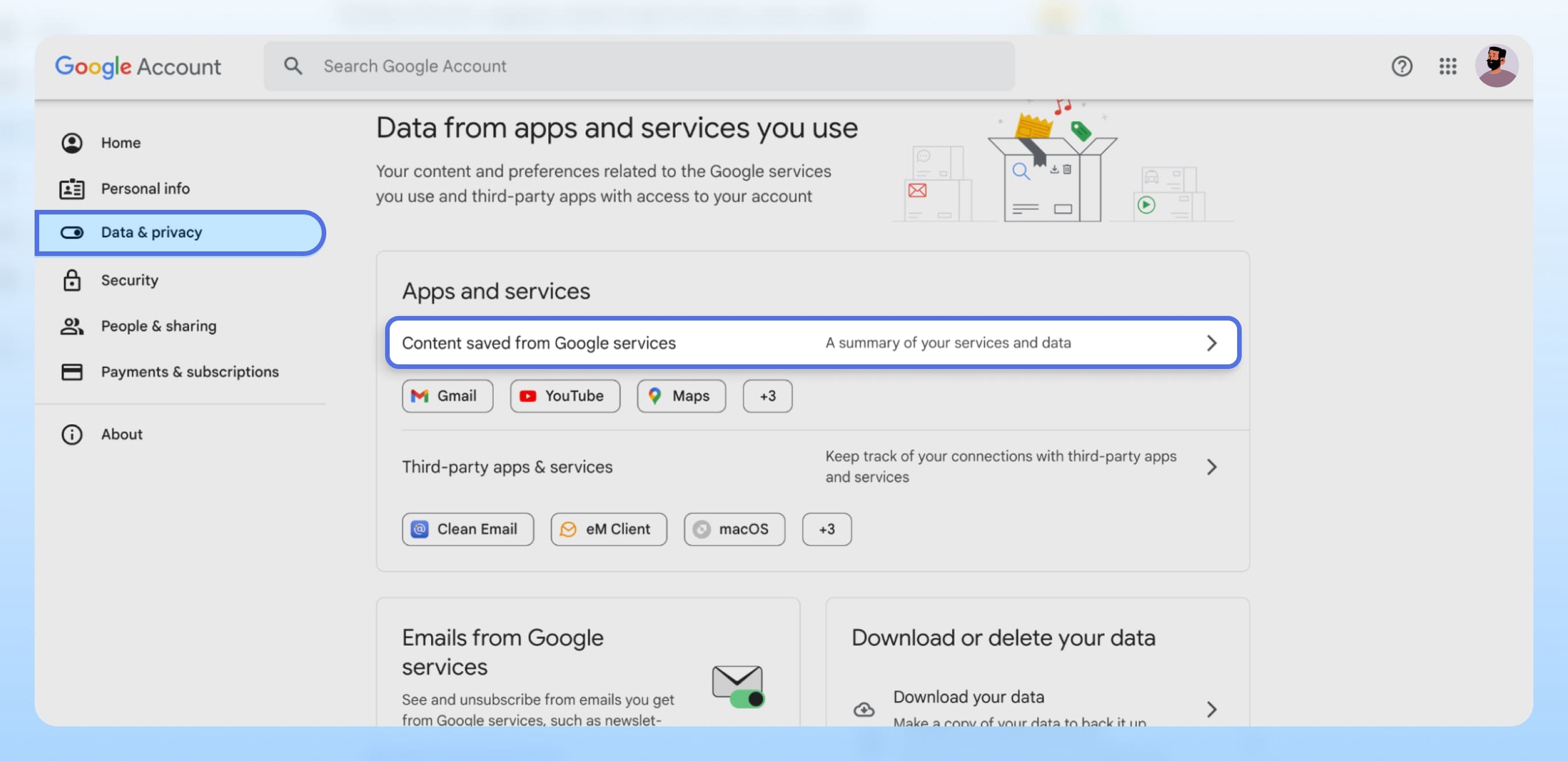Focus the Search Google Account field

639,66
